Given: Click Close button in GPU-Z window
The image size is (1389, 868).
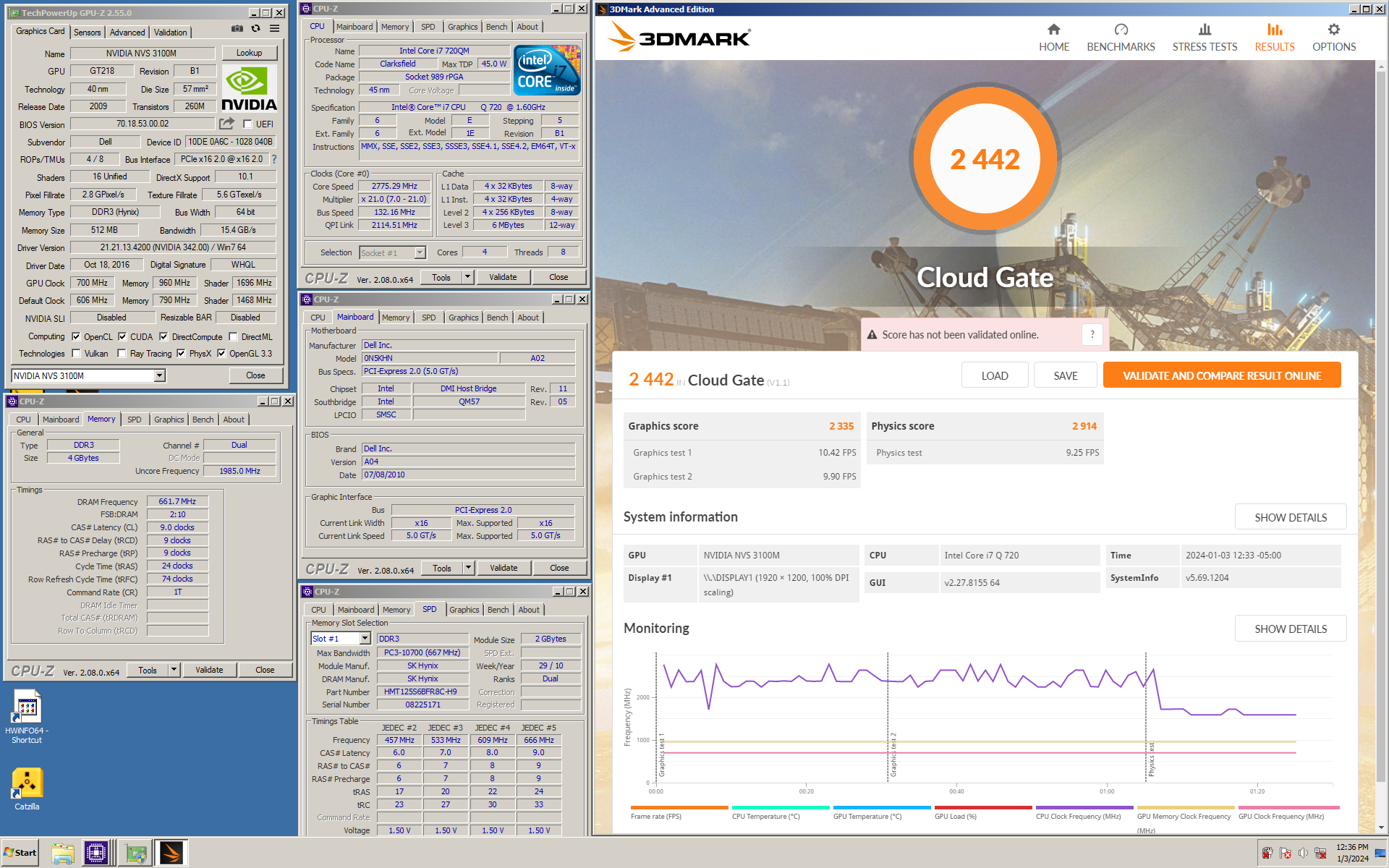Looking at the screenshot, I should coord(255,375).
